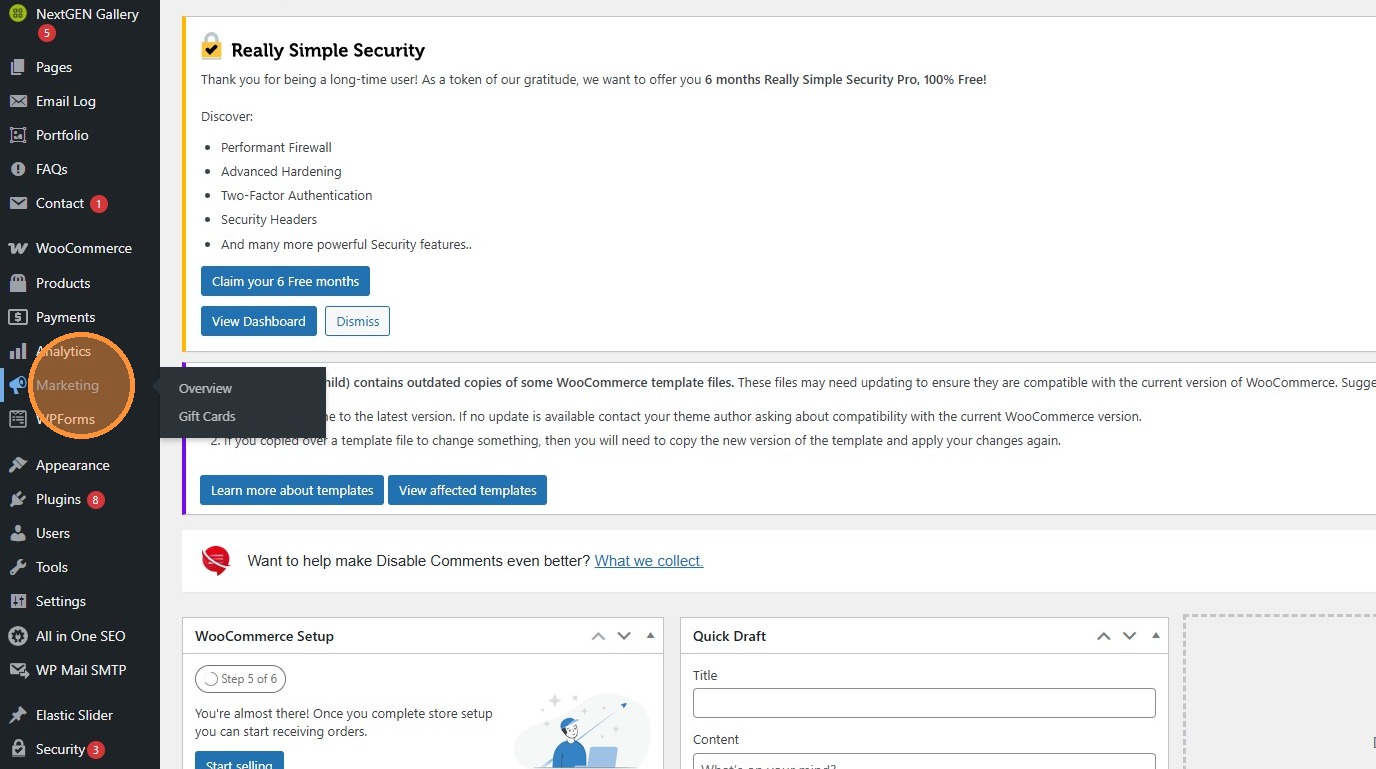Click the WooCommerce logo icon

pyautogui.click(x=17, y=248)
